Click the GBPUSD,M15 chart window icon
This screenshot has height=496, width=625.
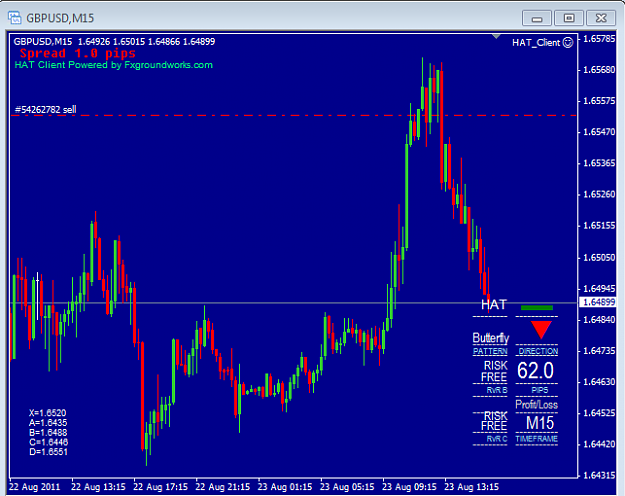point(15,18)
